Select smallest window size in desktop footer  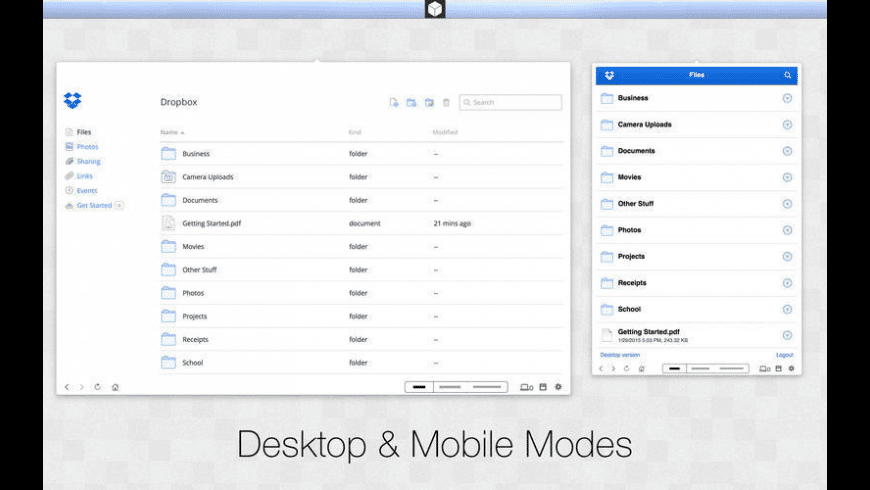(419, 387)
